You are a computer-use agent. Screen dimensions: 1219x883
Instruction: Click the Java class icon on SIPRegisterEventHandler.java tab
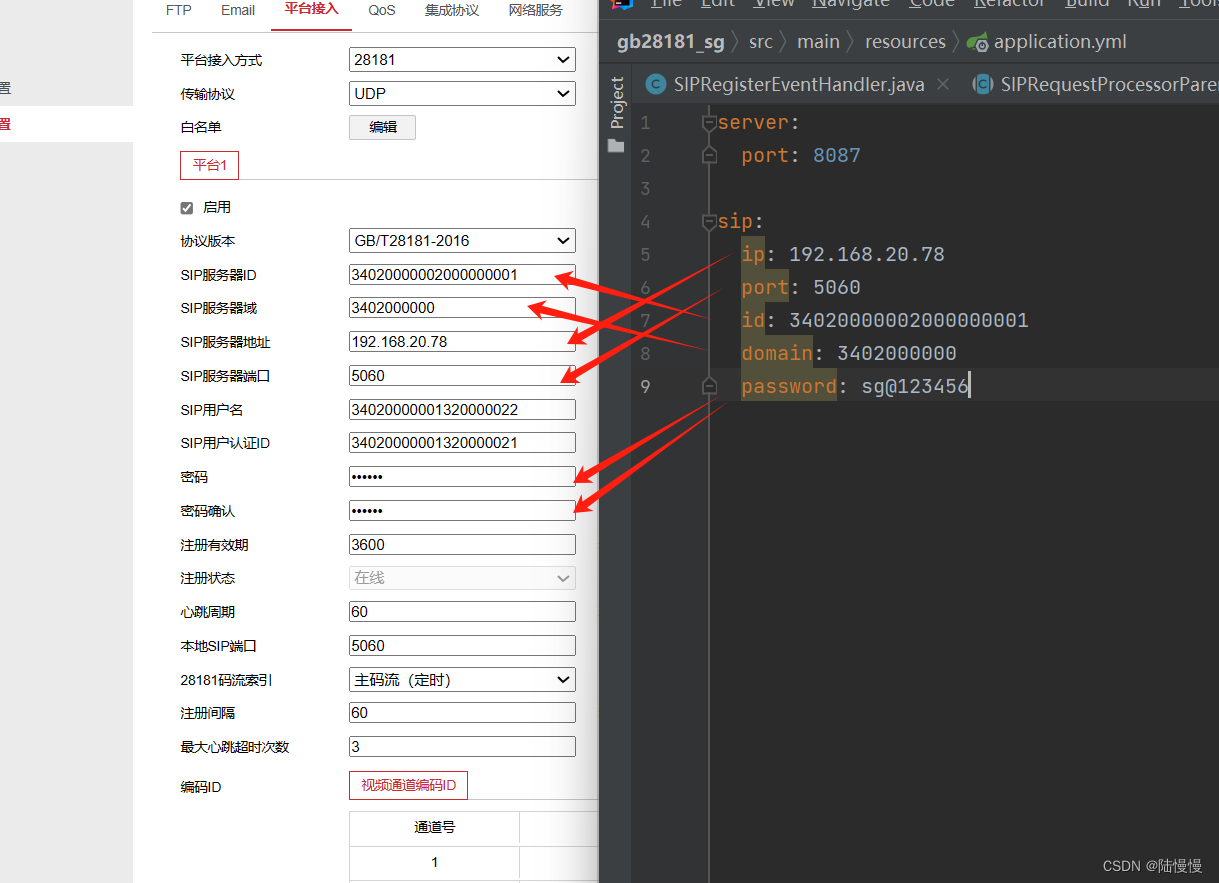pos(657,84)
